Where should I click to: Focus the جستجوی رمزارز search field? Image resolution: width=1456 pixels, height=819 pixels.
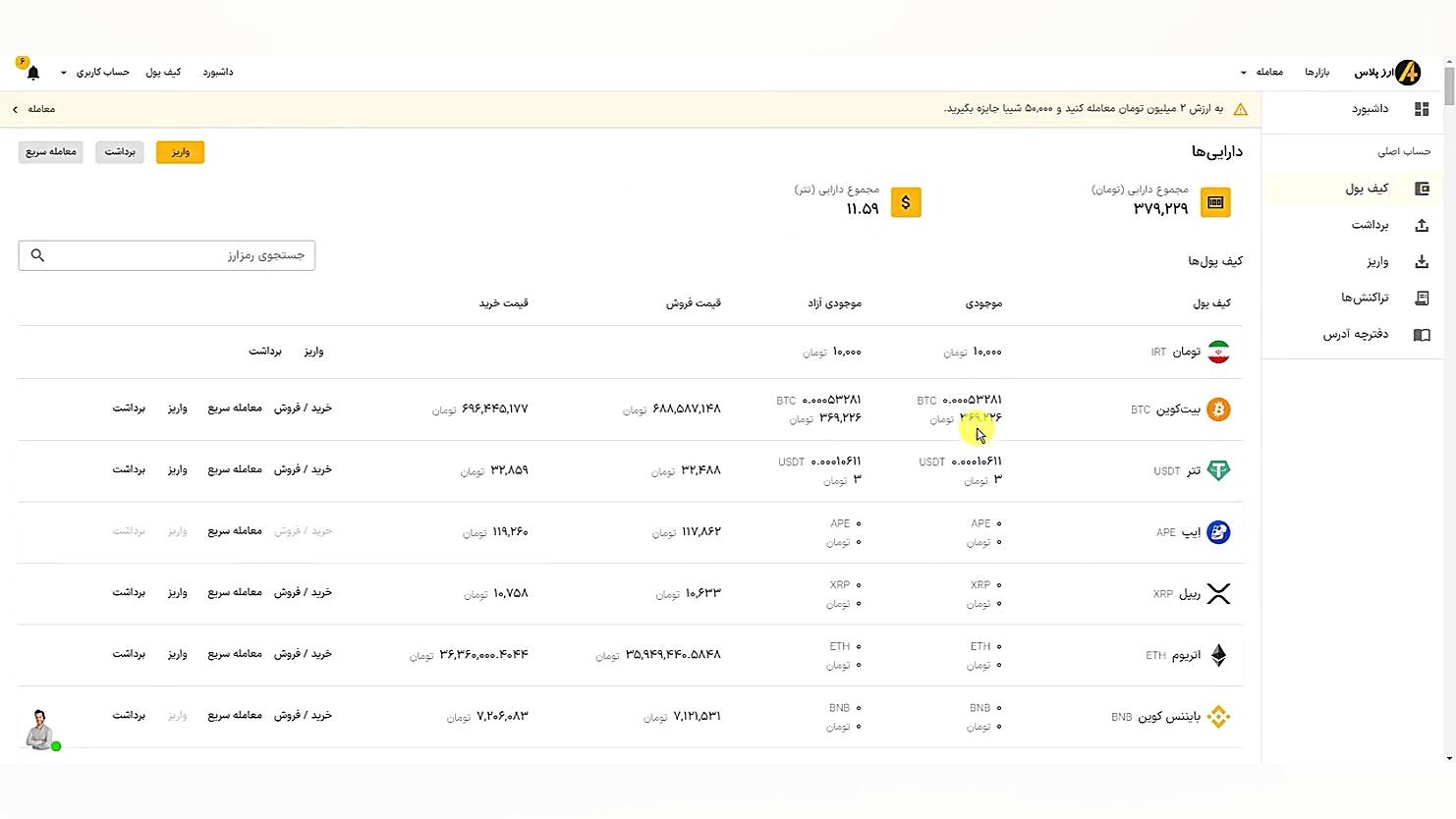point(167,255)
